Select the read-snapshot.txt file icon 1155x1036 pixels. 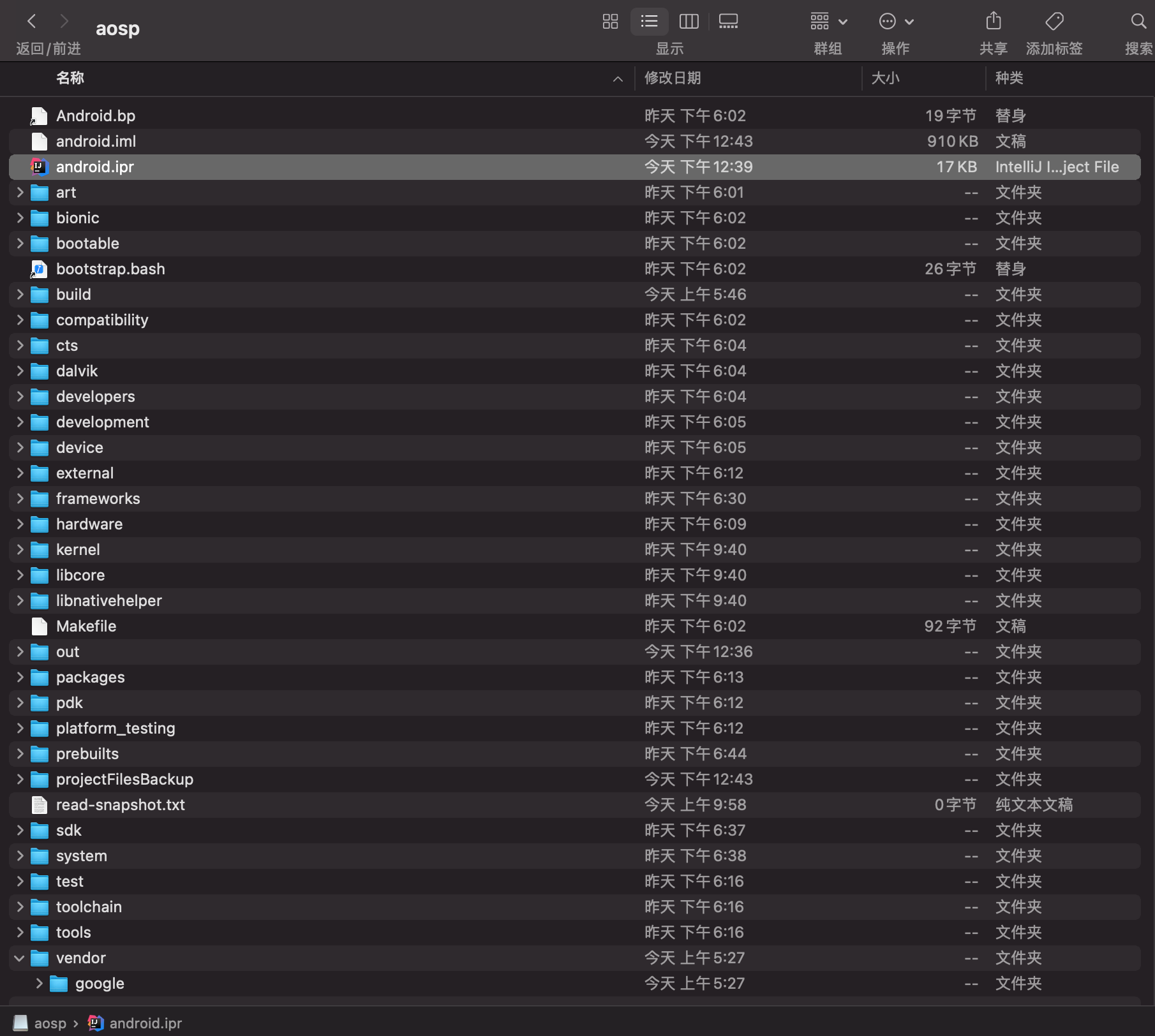point(39,804)
